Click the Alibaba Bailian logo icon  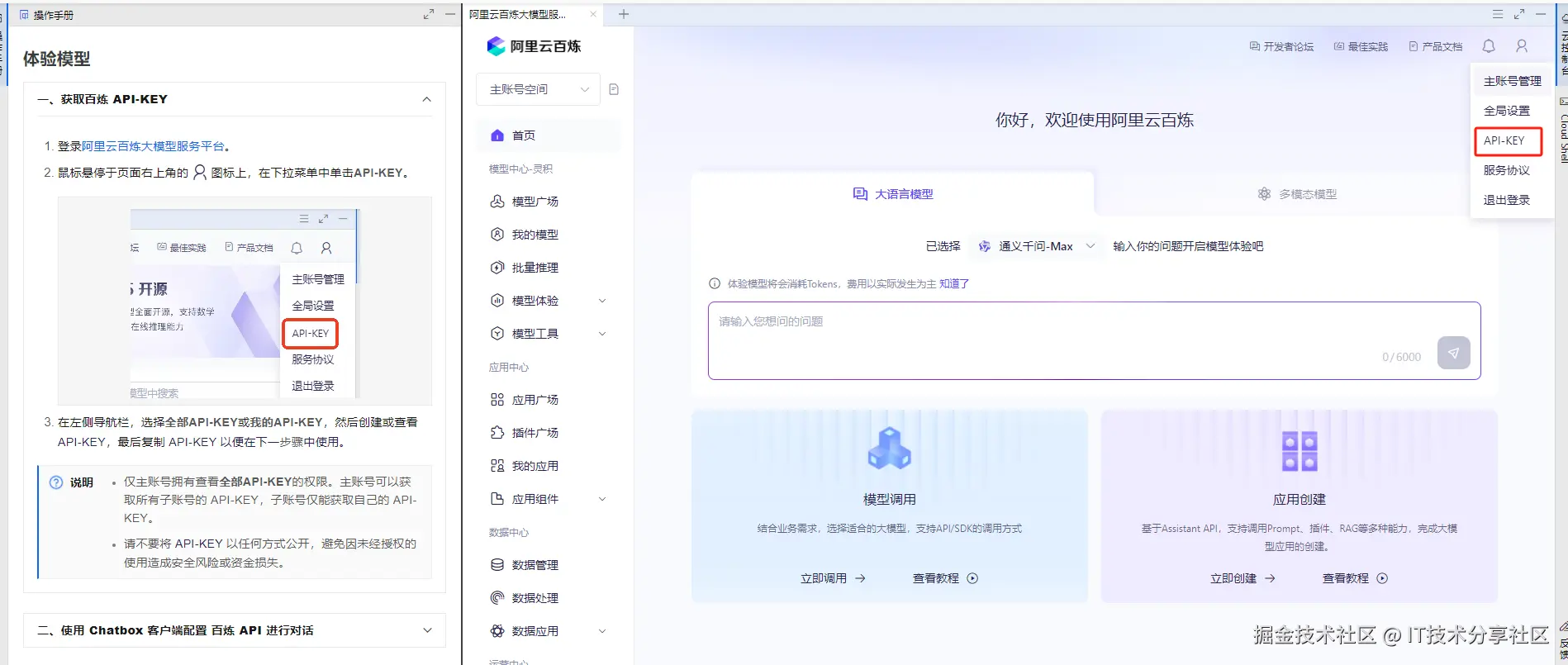coord(496,46)
